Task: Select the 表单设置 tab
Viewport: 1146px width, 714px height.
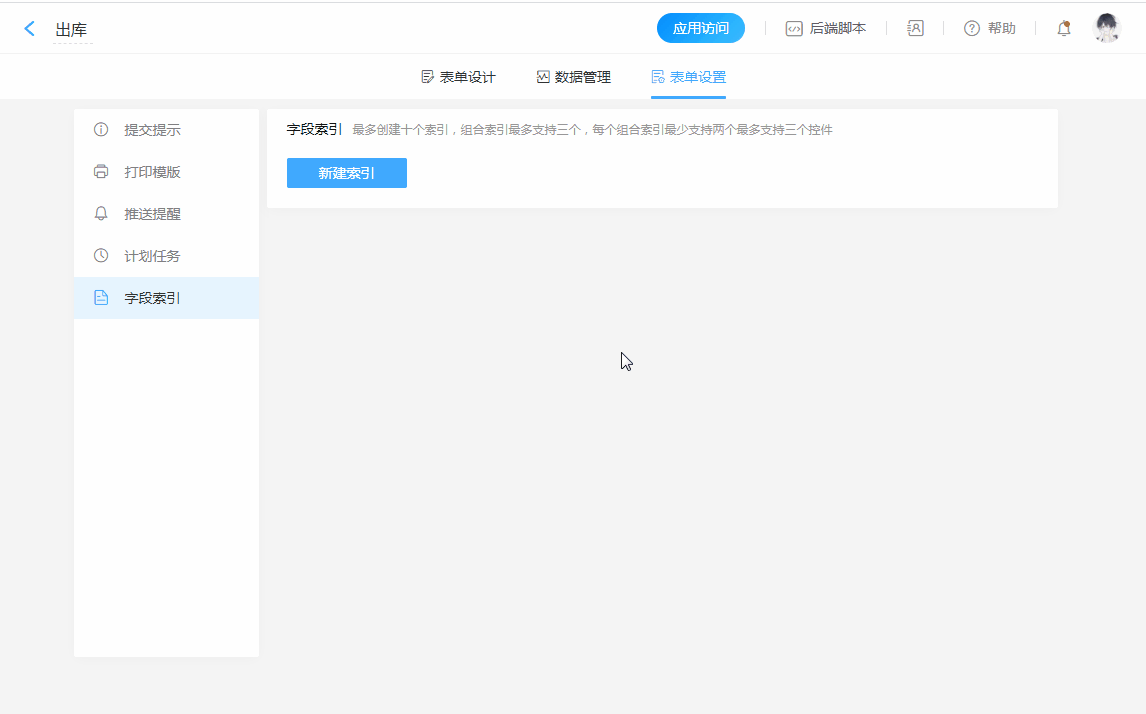Action: coord(688,77)
